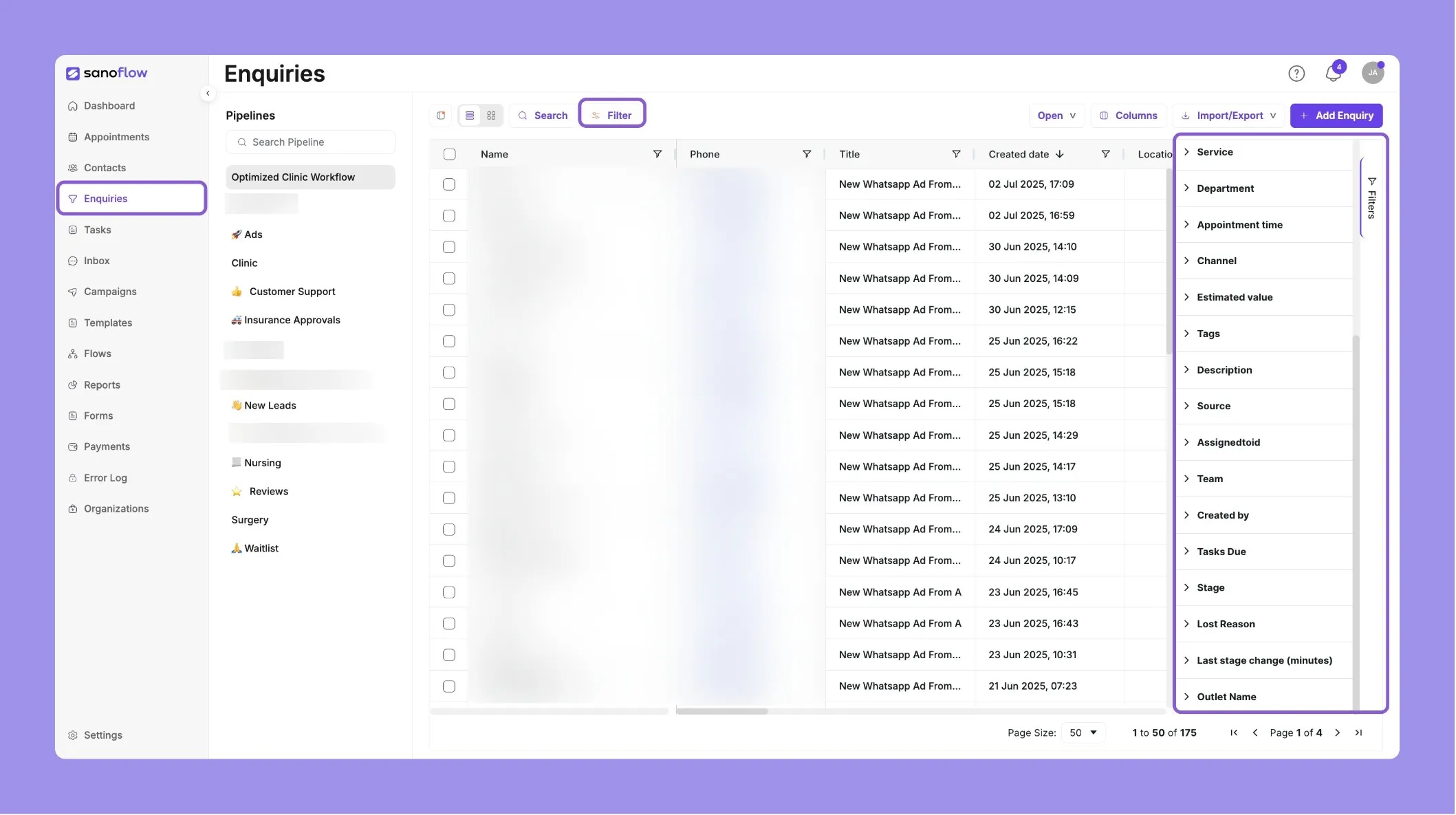This screenshot has width=1456, height=815.
Task: Open the JA user avatar menu
Action: pos(1373,73)
